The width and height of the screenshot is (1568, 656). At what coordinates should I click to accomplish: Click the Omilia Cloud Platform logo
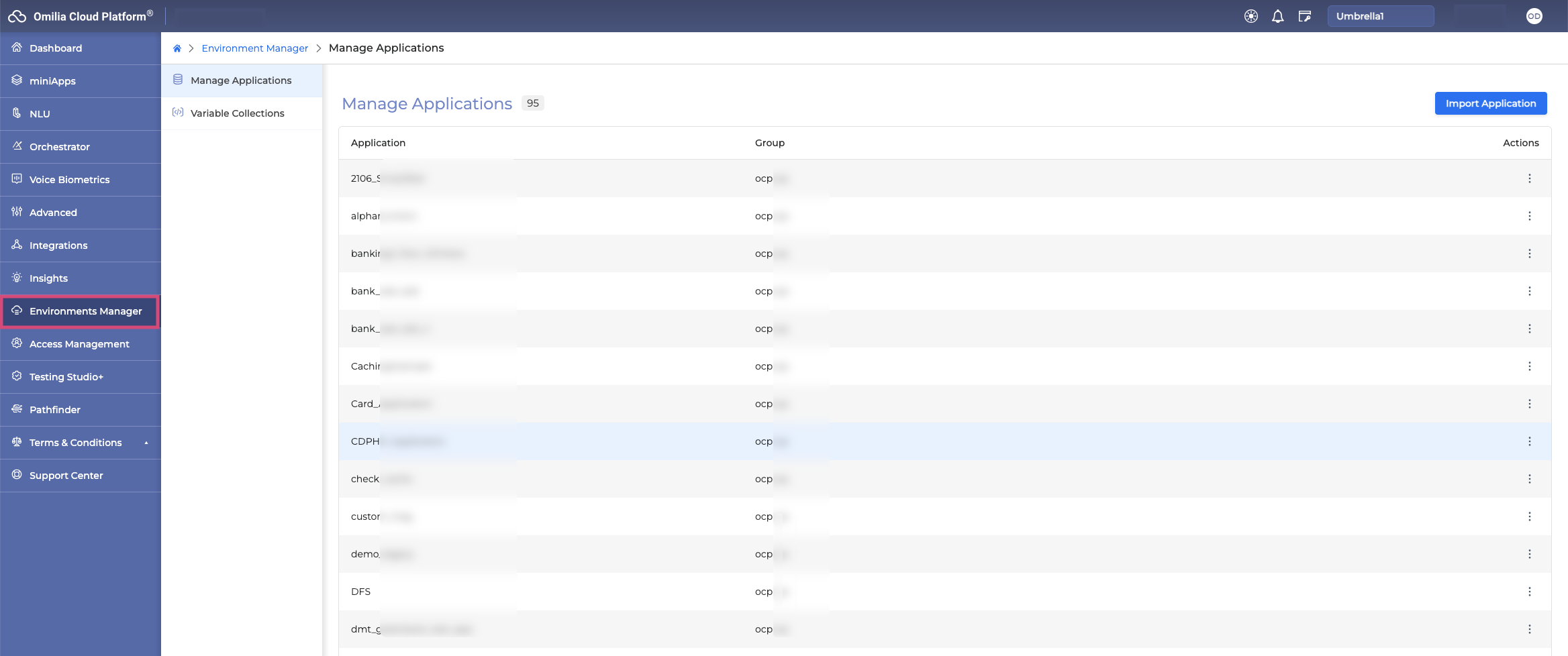point(81,16)
